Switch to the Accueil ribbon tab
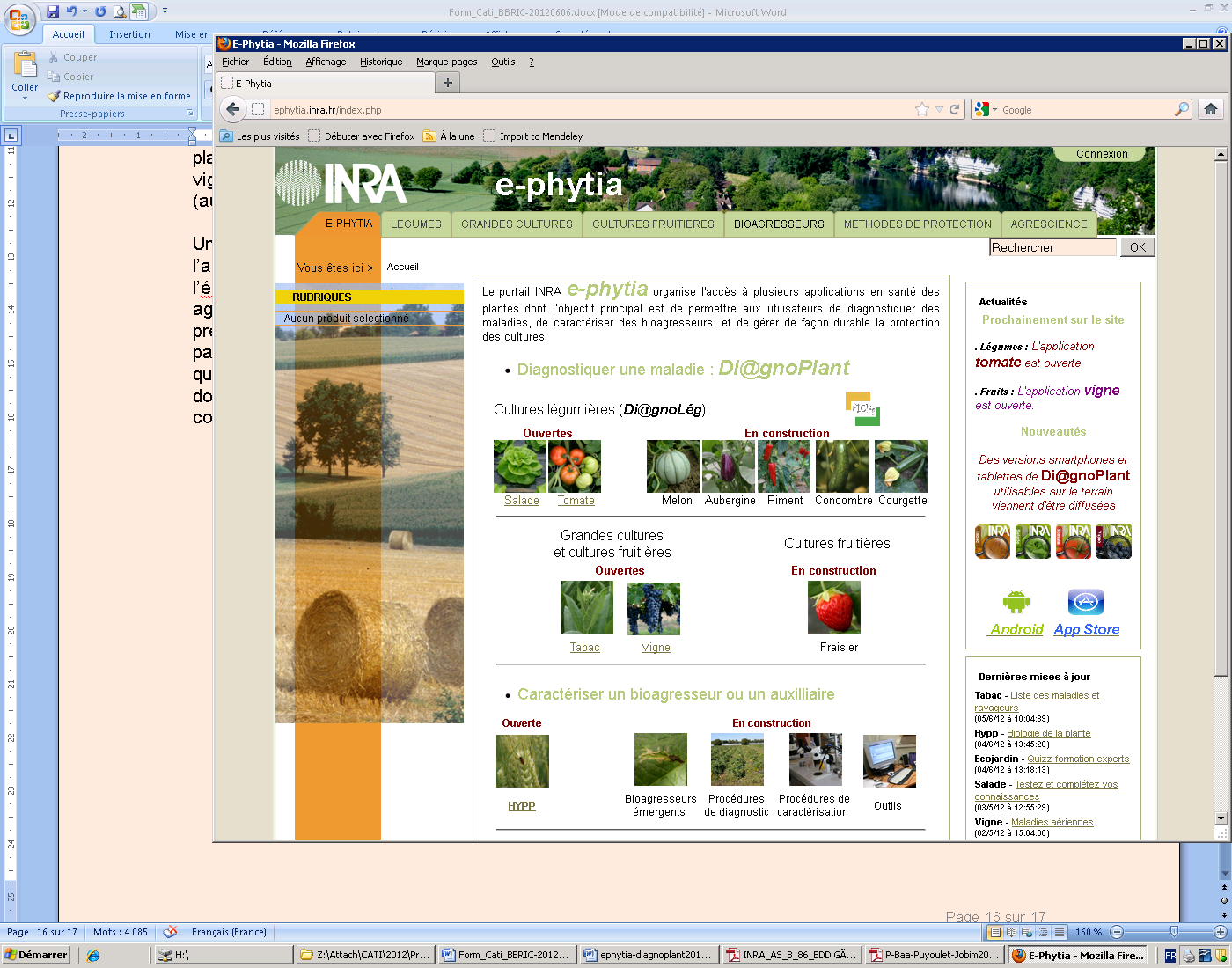 tap(68, 34)
